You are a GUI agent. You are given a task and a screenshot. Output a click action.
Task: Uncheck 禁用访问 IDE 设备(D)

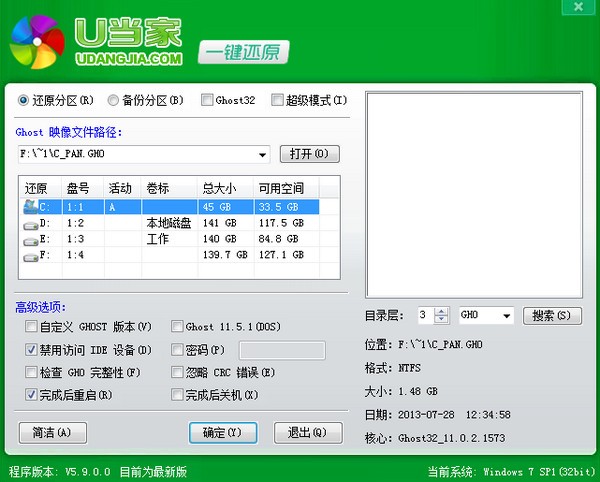(x=31, y=349)
